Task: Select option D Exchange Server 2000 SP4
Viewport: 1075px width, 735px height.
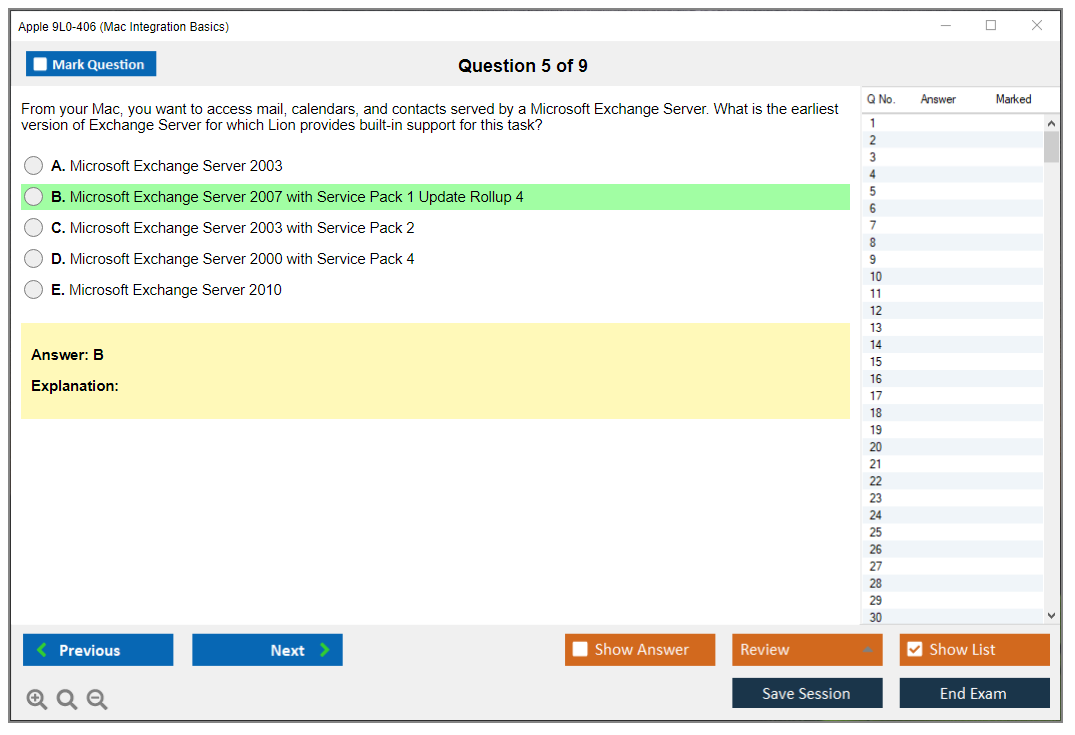Action: coord(34,259)
